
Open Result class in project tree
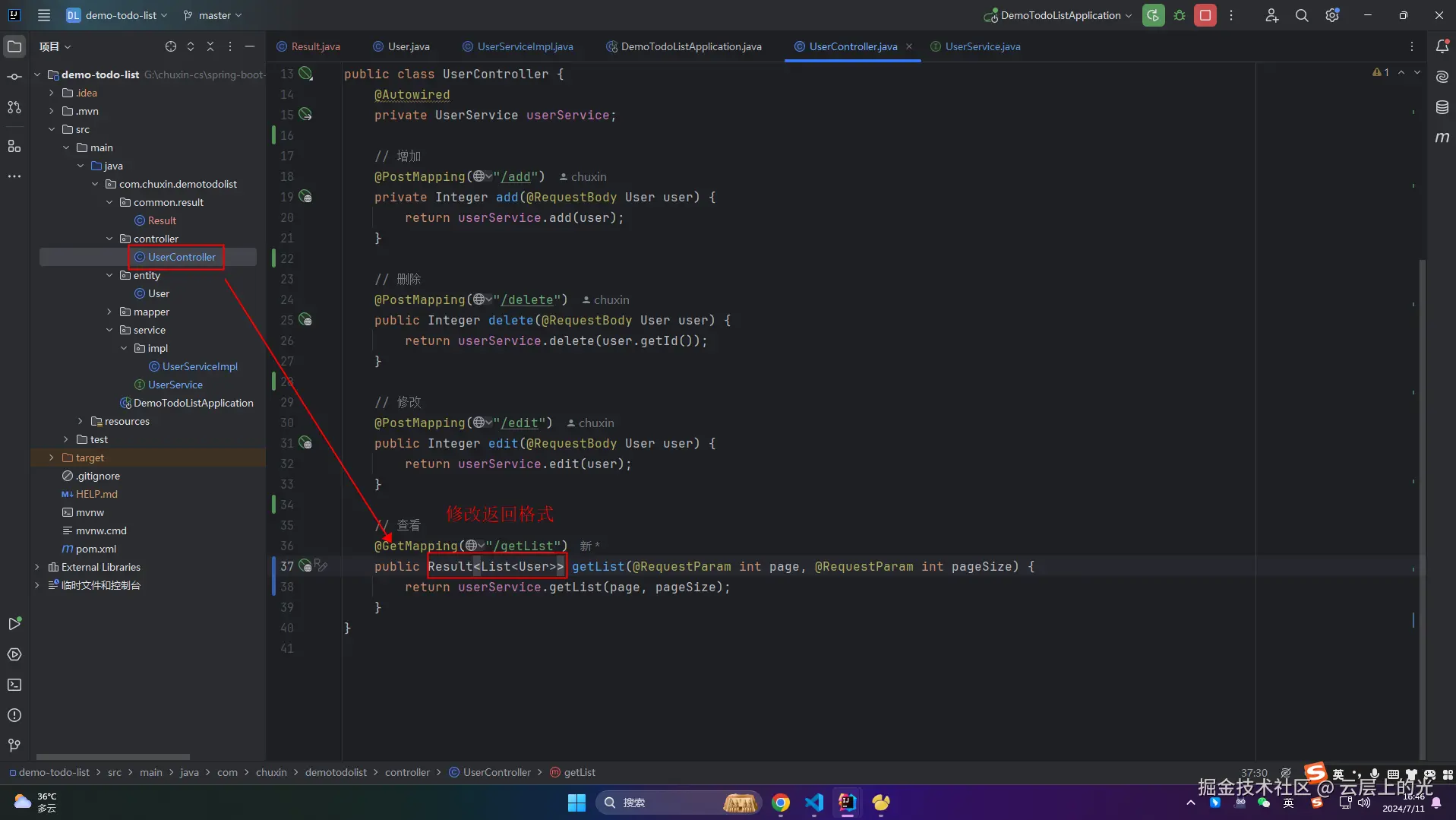tap(155, 220)
